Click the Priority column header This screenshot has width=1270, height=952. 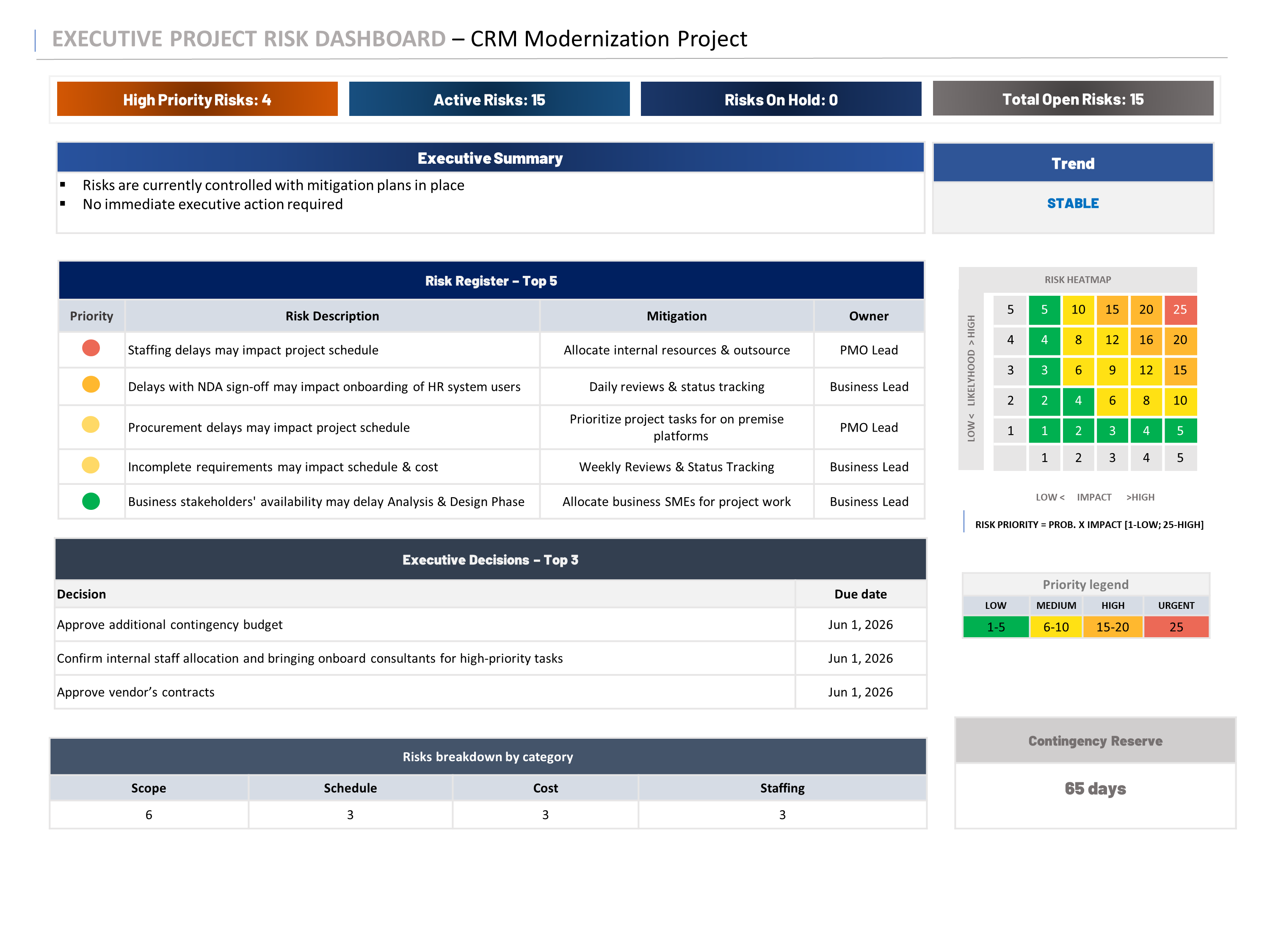click(91, 316)
